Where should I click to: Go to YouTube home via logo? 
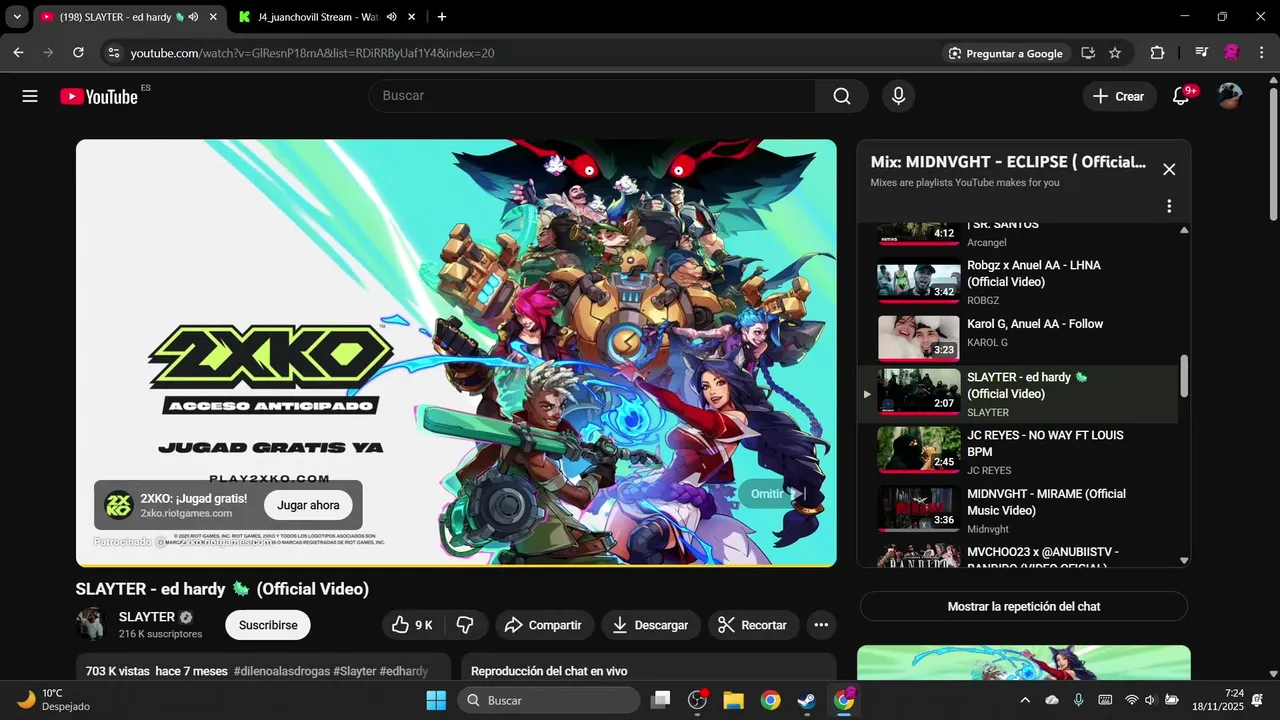[99, 96]
